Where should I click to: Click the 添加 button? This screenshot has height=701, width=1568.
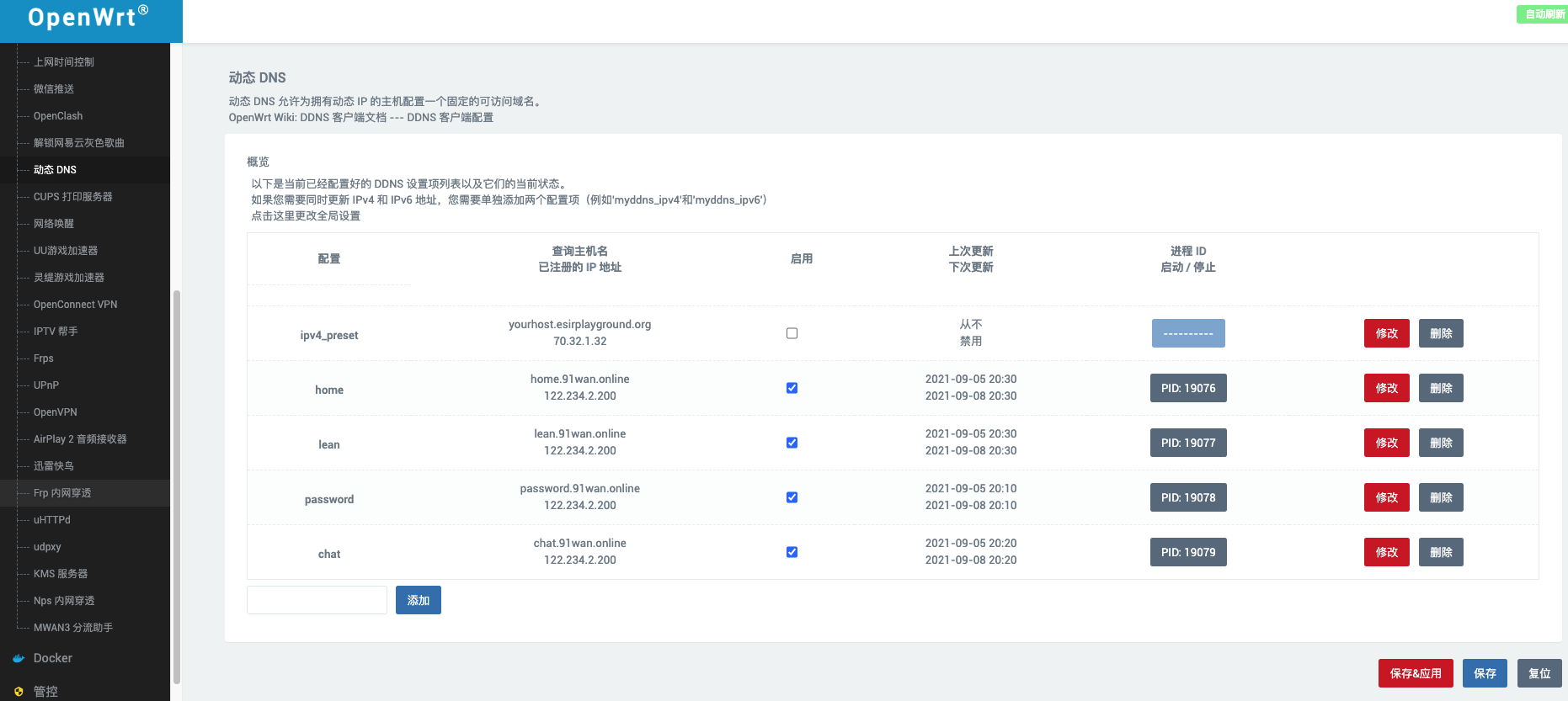[x=419, y=600]
